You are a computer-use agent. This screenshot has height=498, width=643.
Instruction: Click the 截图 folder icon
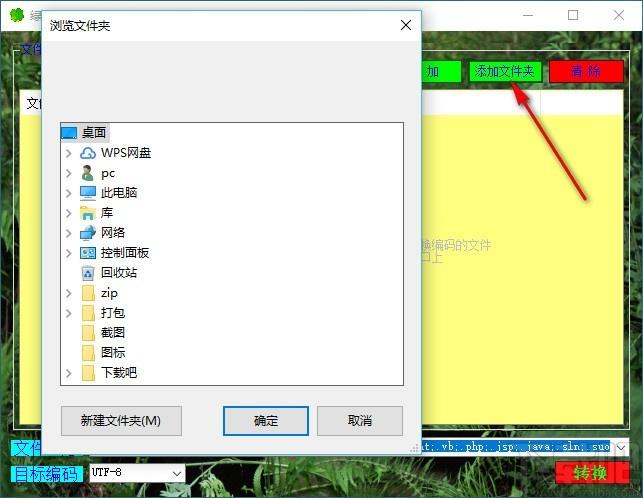pos(88,333)
